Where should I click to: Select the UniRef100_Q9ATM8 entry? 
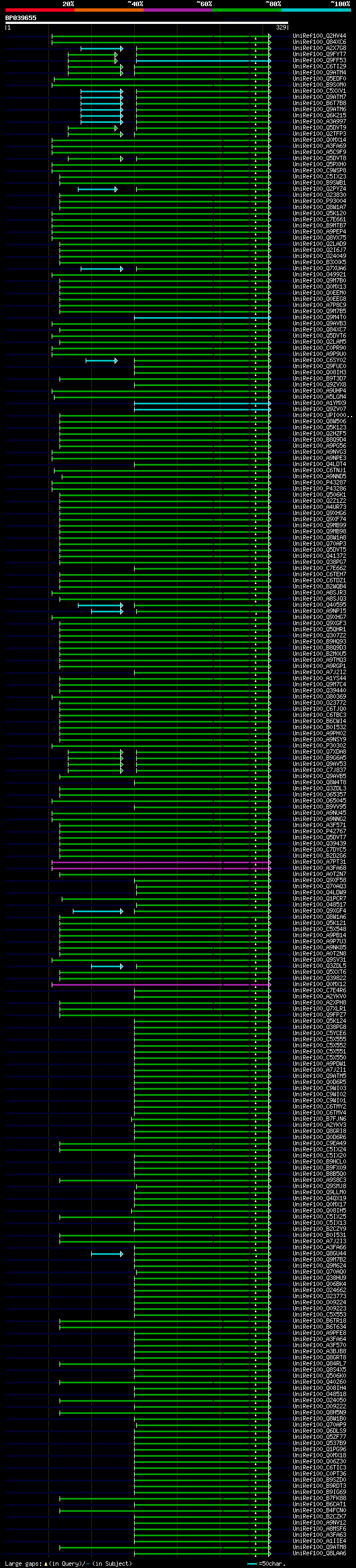[x=319, y=1547]
